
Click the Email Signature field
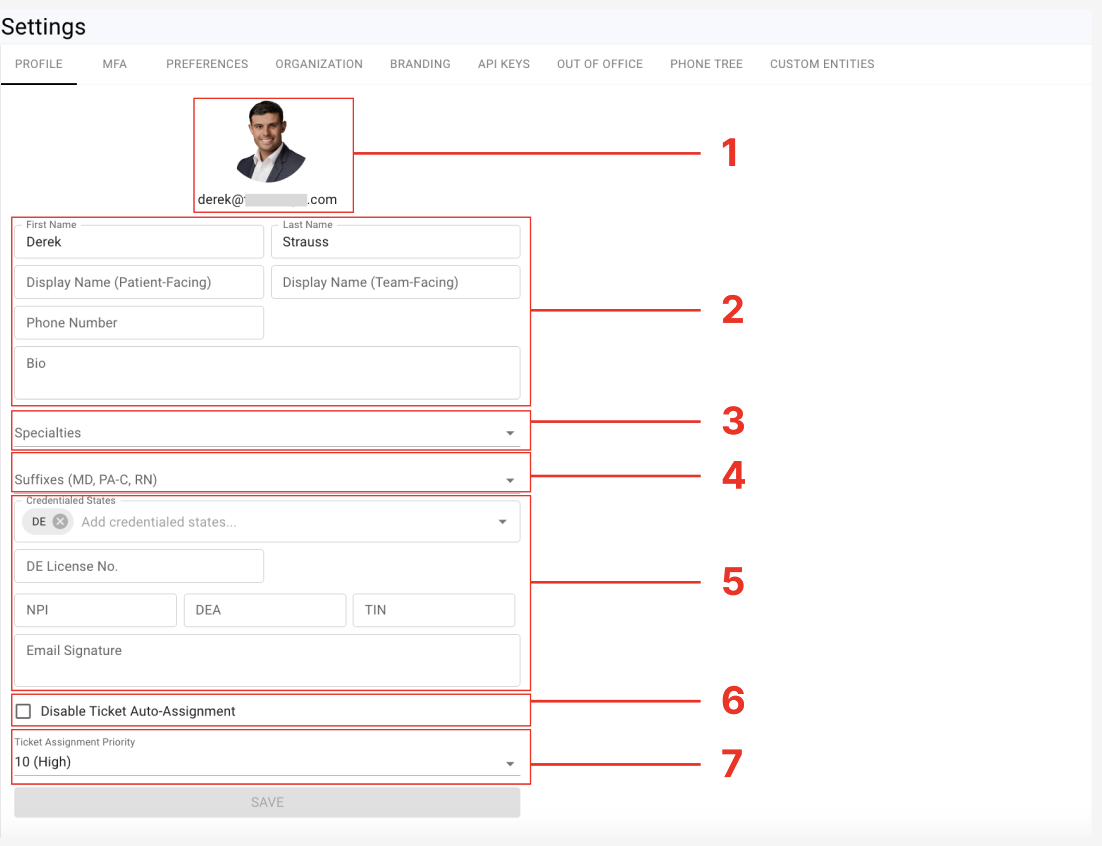click(268, 661)
